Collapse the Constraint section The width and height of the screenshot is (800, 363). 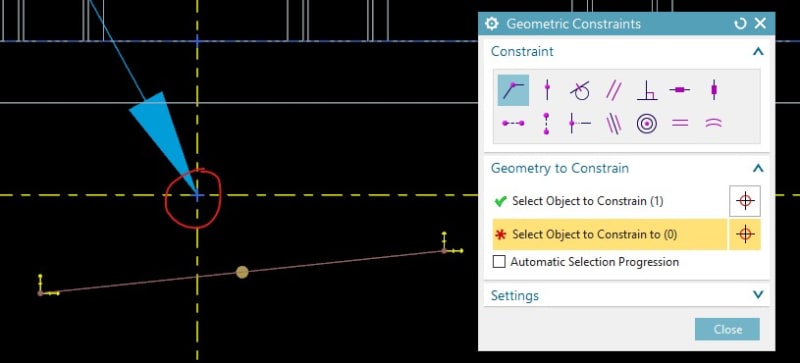(x=758, y=52)
